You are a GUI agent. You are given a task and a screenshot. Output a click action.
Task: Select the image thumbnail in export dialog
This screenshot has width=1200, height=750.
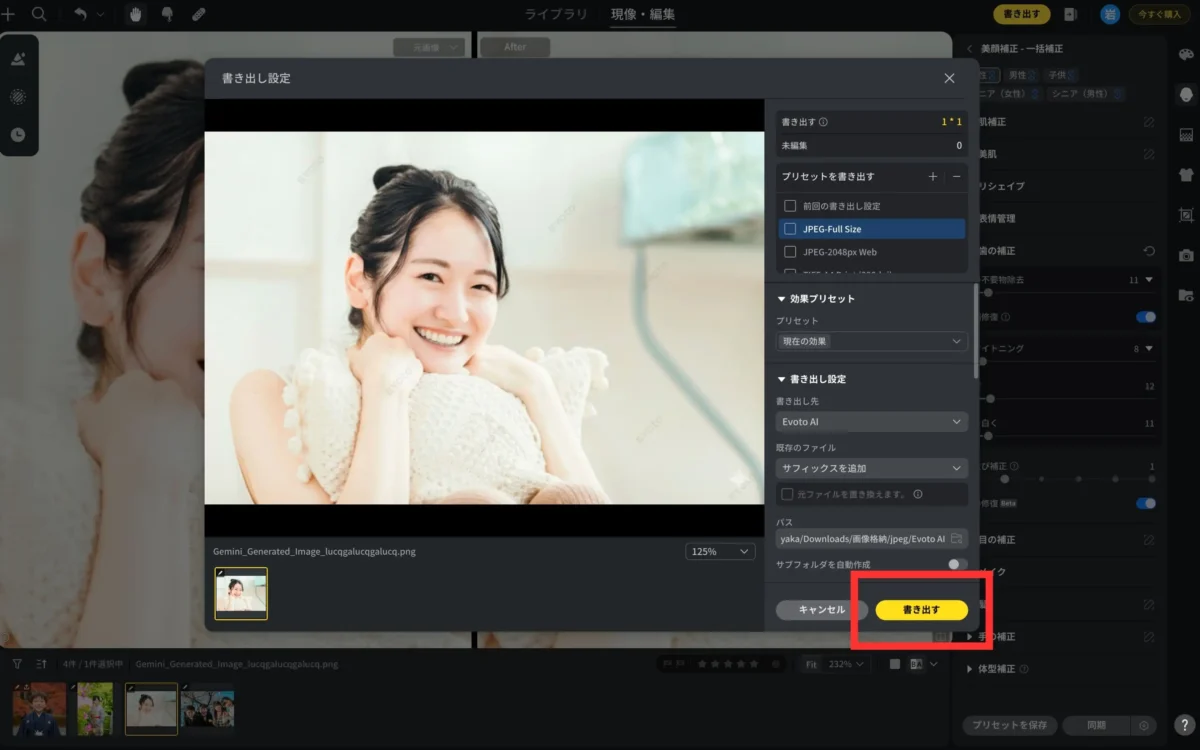point(241,593)
